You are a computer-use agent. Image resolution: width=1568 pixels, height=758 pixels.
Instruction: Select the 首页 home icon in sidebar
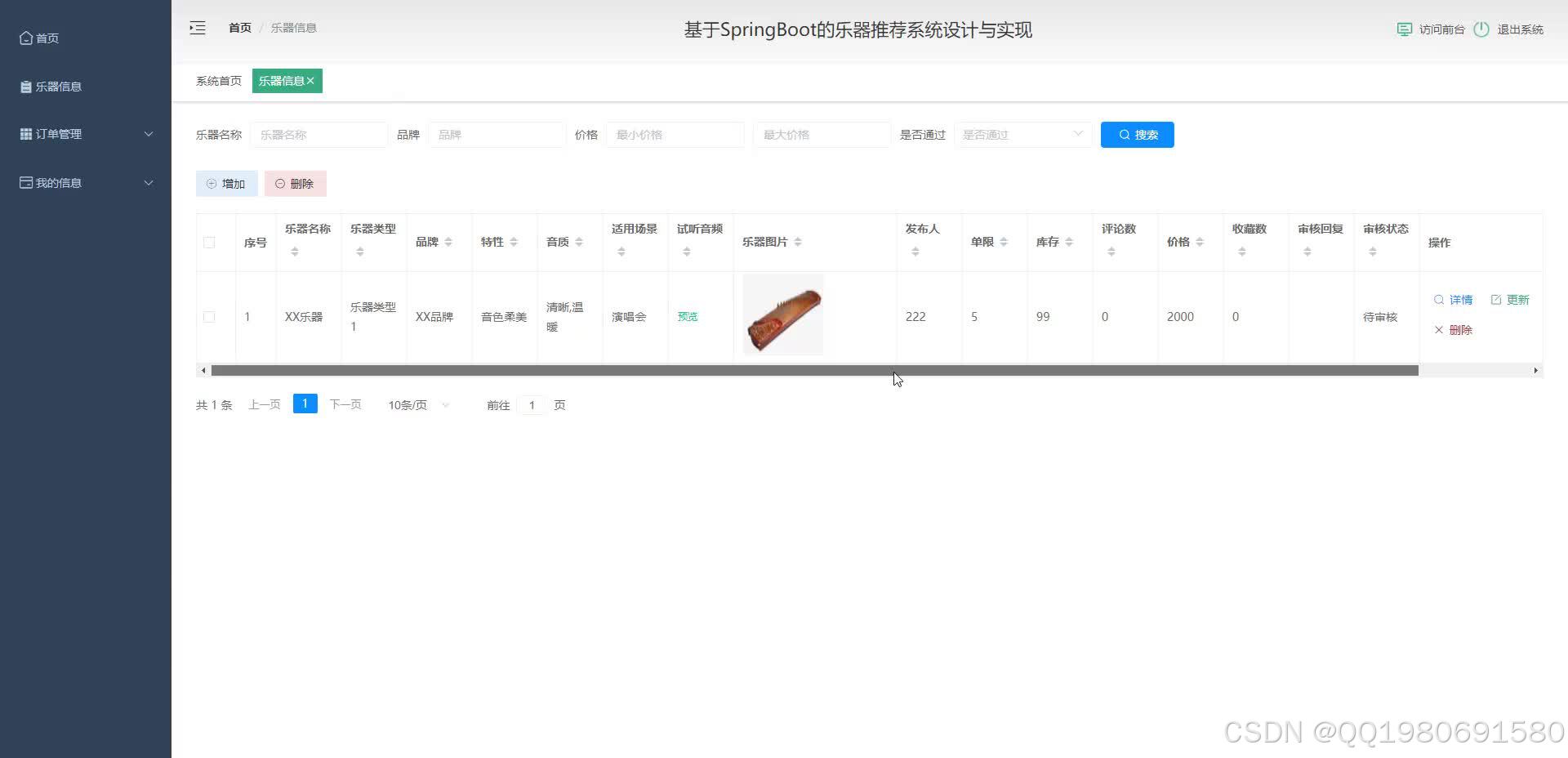tap(25, 38)
